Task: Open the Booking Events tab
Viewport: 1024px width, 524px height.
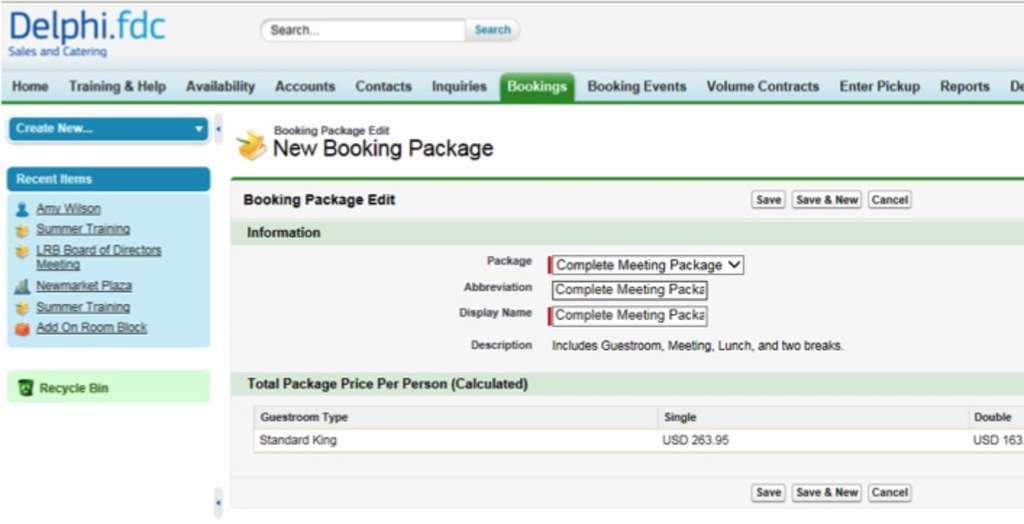Action: tap(637, 87)
